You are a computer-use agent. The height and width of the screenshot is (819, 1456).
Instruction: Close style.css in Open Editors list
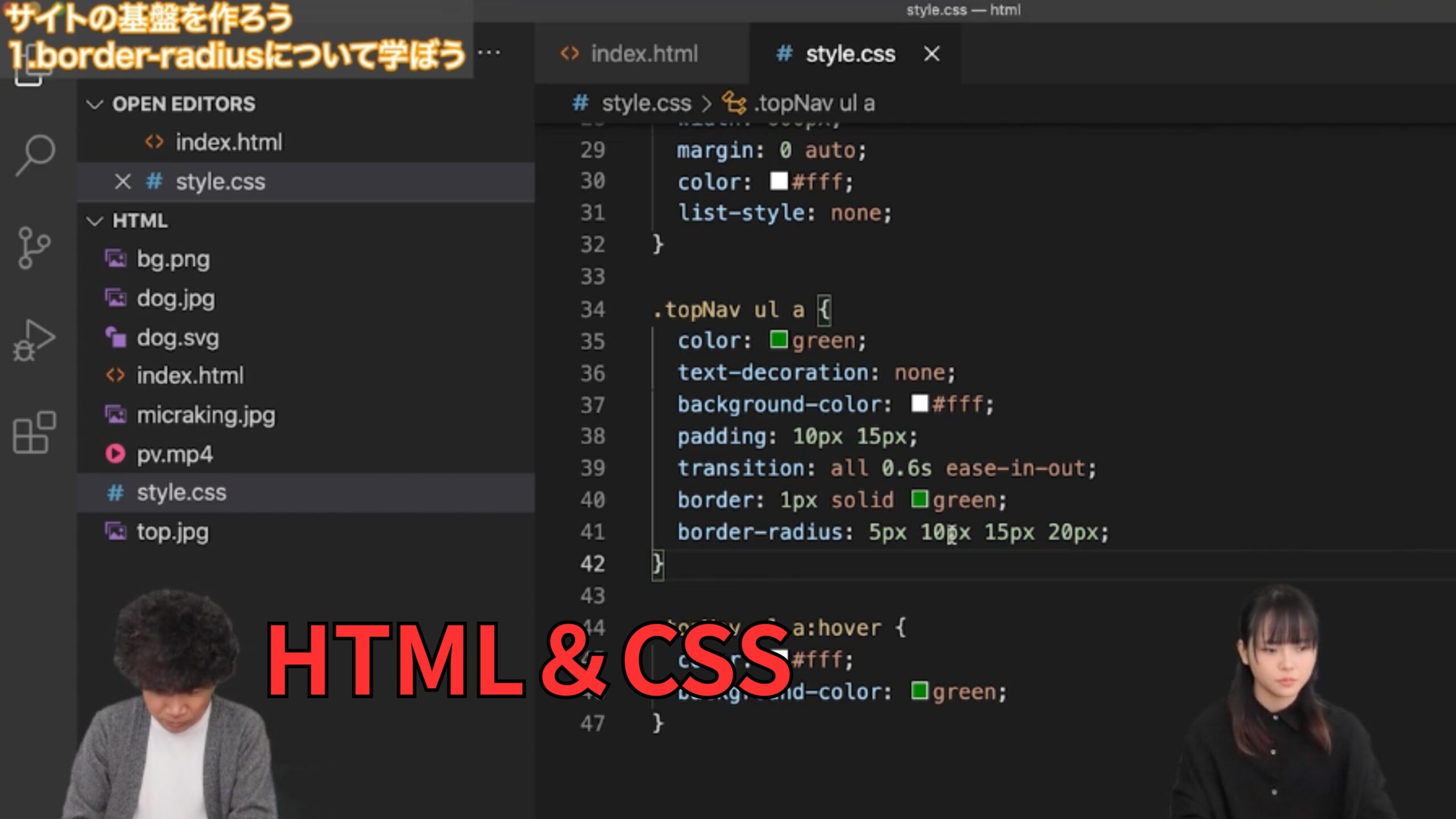[x=122, y=182]
